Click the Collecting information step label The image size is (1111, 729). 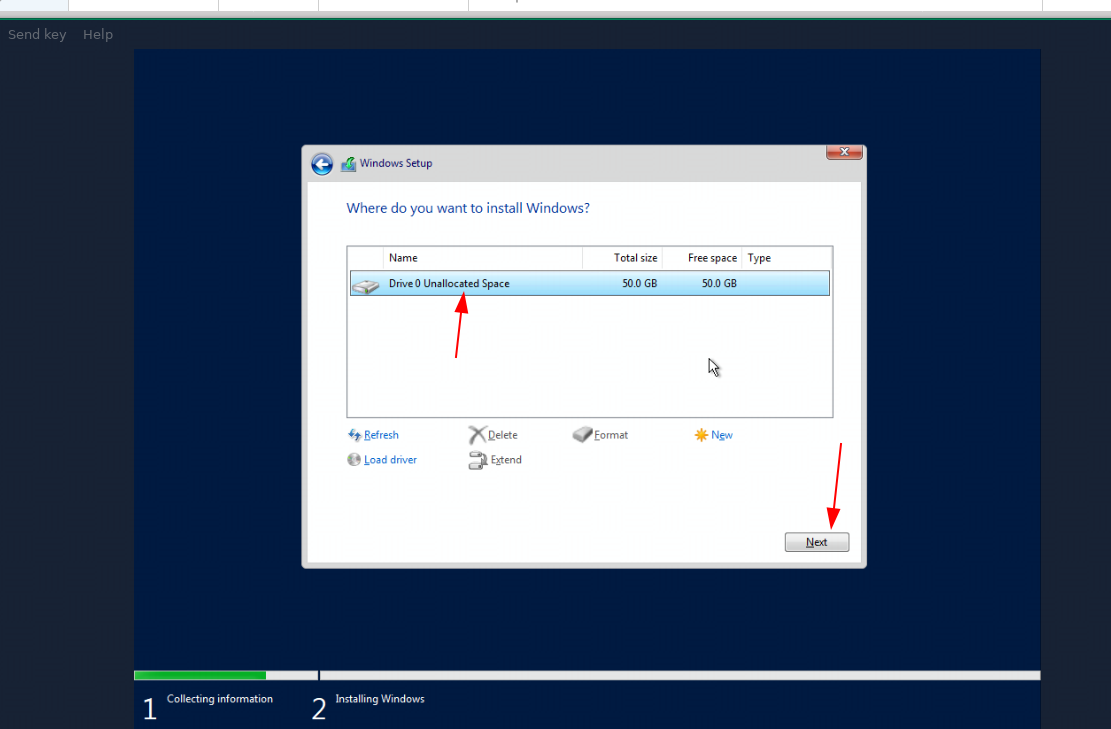point(220,699)
